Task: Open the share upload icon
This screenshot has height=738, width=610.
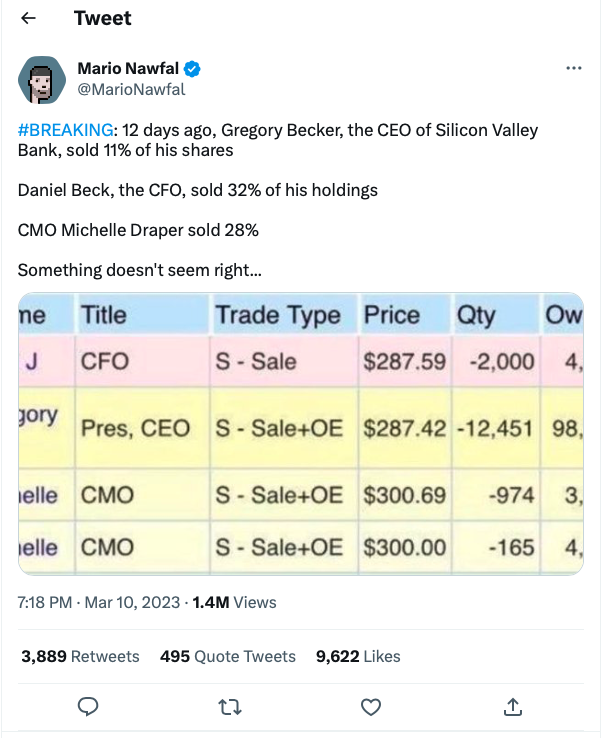Action: tap(513, 706)
